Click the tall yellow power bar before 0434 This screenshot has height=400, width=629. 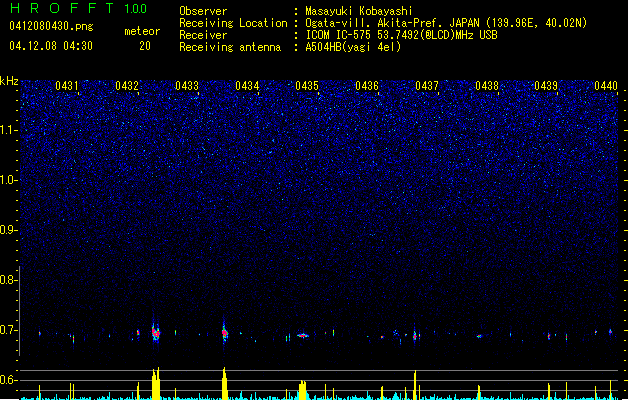tap(225, 384)
